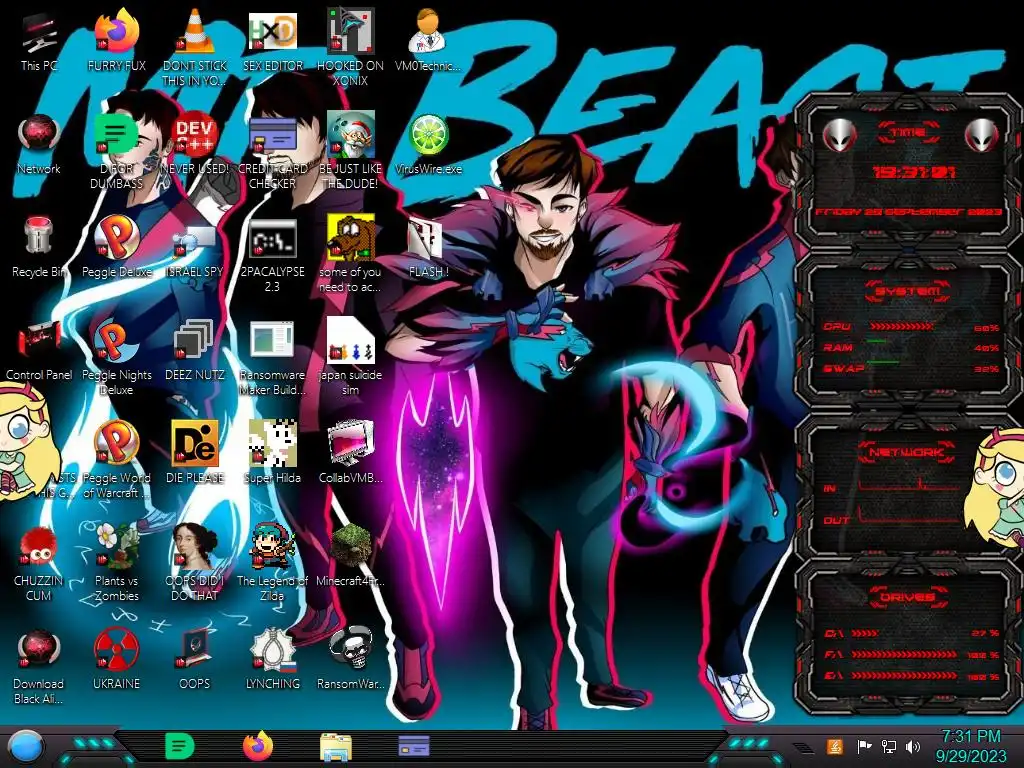Open the VM0Technic doctor icon

pos(428,31)
